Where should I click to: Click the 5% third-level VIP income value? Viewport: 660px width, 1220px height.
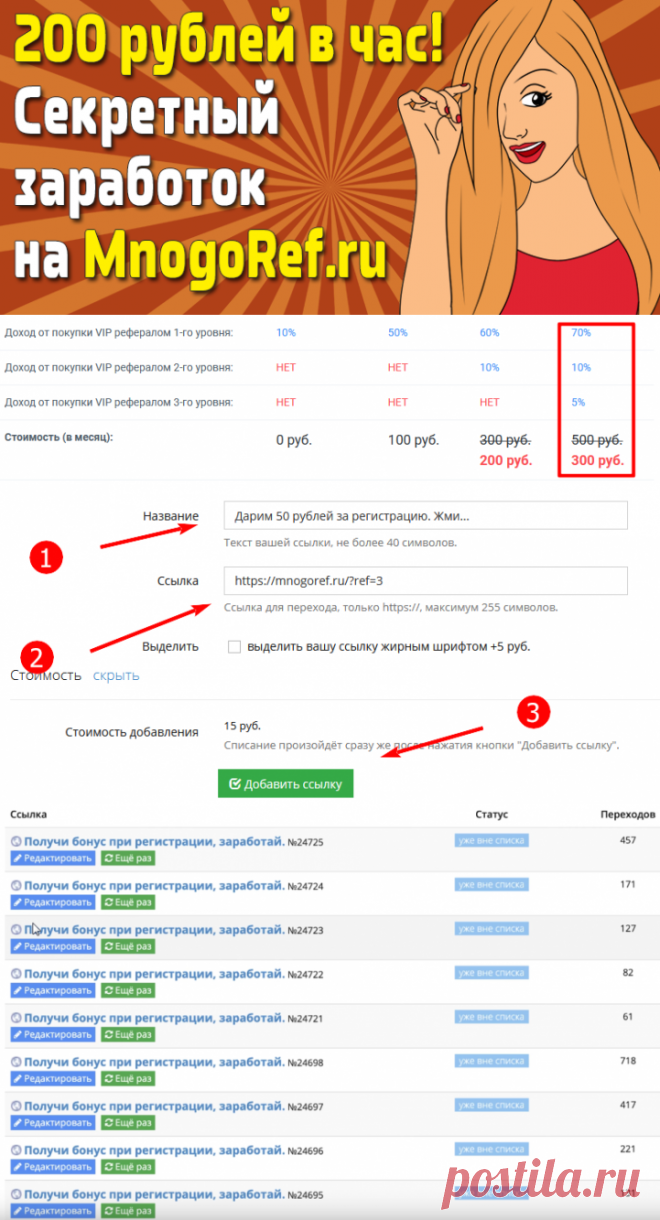pos(578,402)
